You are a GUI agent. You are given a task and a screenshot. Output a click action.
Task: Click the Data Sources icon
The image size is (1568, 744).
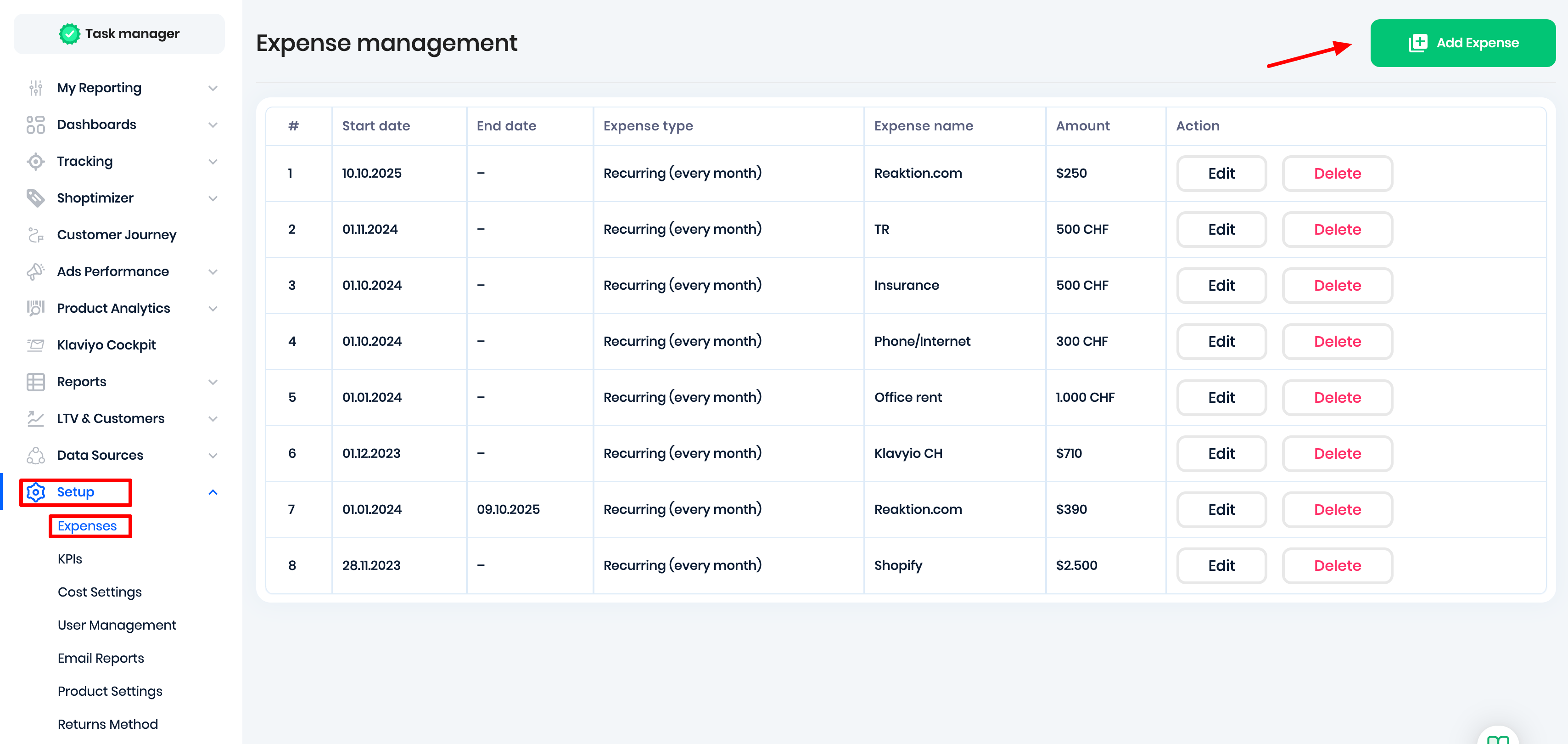point(35,456)
